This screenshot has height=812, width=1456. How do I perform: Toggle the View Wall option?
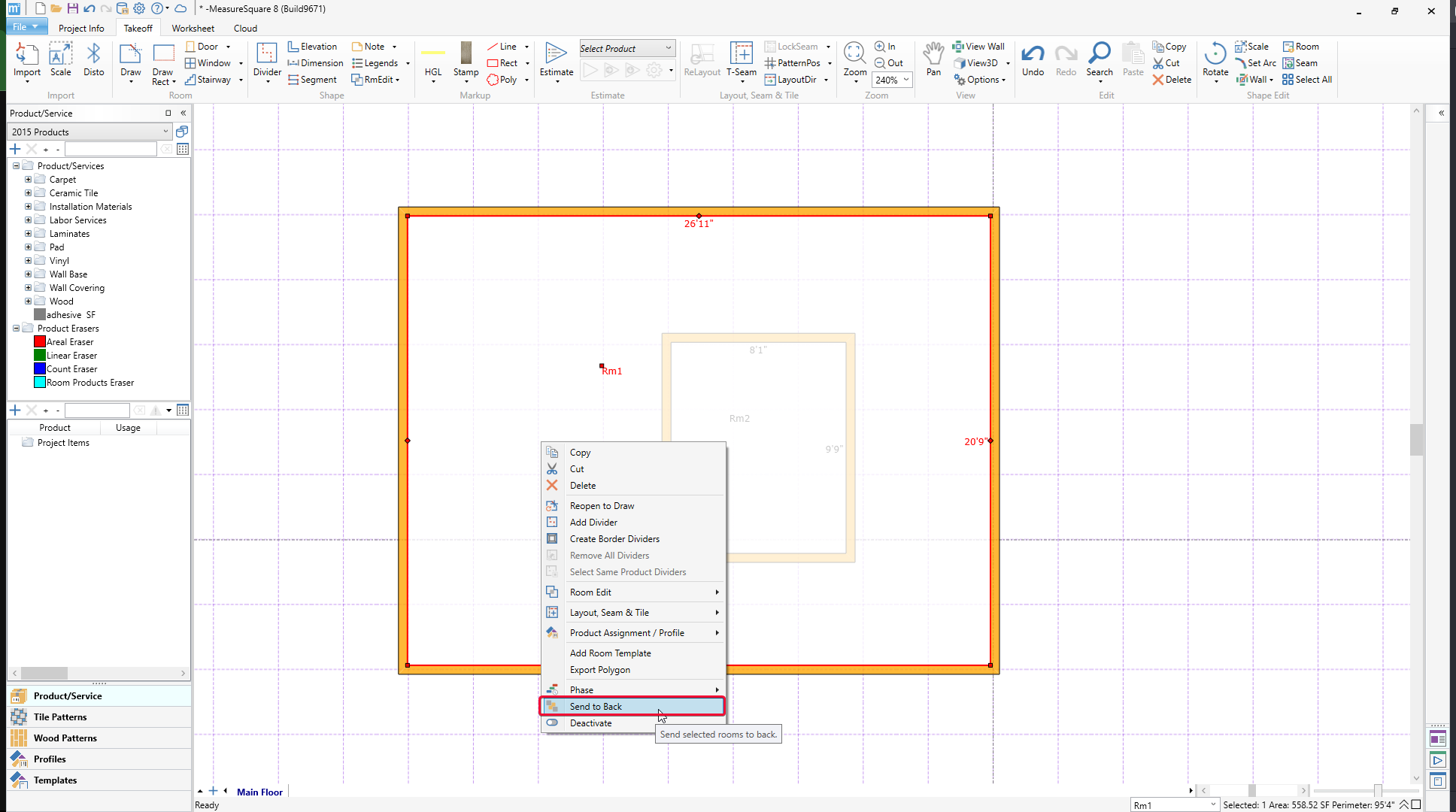pyautogui.click(x=978, y=47)
